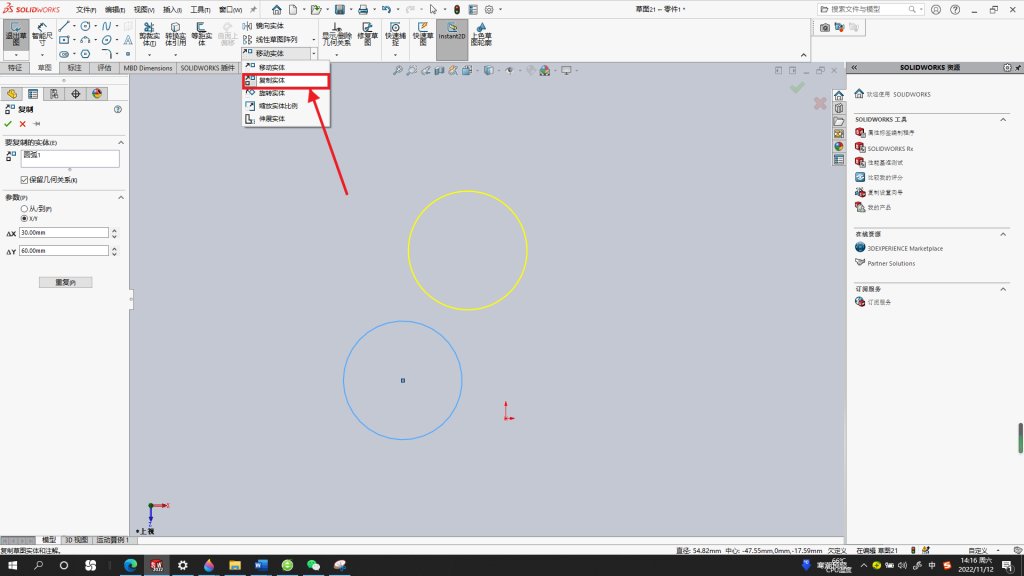Choose the Offset Entities (等距实体) tool
Screen dimensions: 1024x576
(201, 35)
